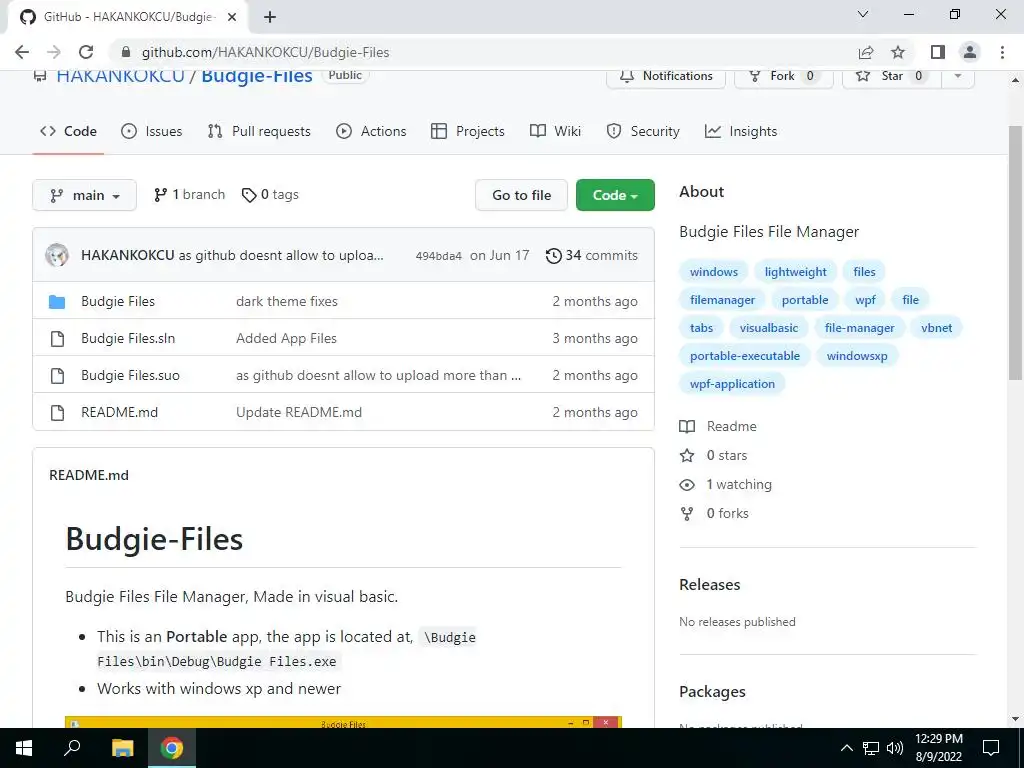Open the Actions tab
The width and height of the screenshot is (1024, 768).
coord(371,131)
